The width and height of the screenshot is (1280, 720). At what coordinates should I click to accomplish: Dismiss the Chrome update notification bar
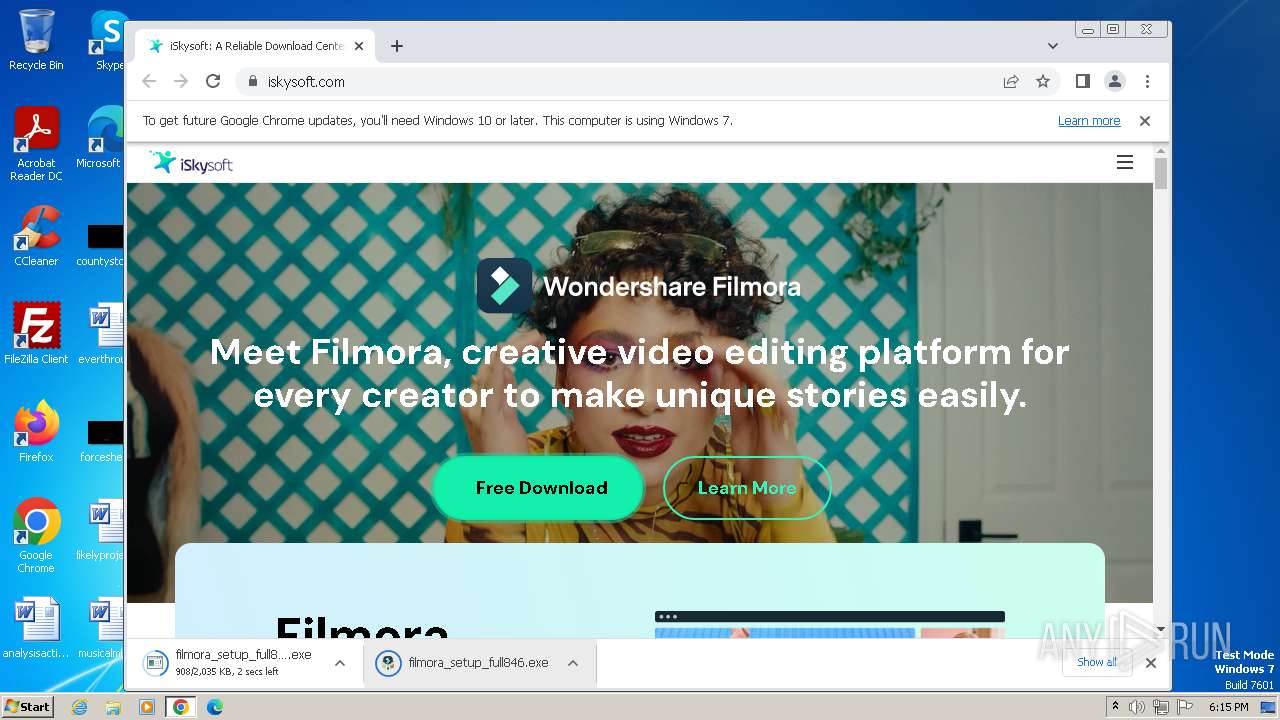pyautogui.click(x=1145, y=120)
